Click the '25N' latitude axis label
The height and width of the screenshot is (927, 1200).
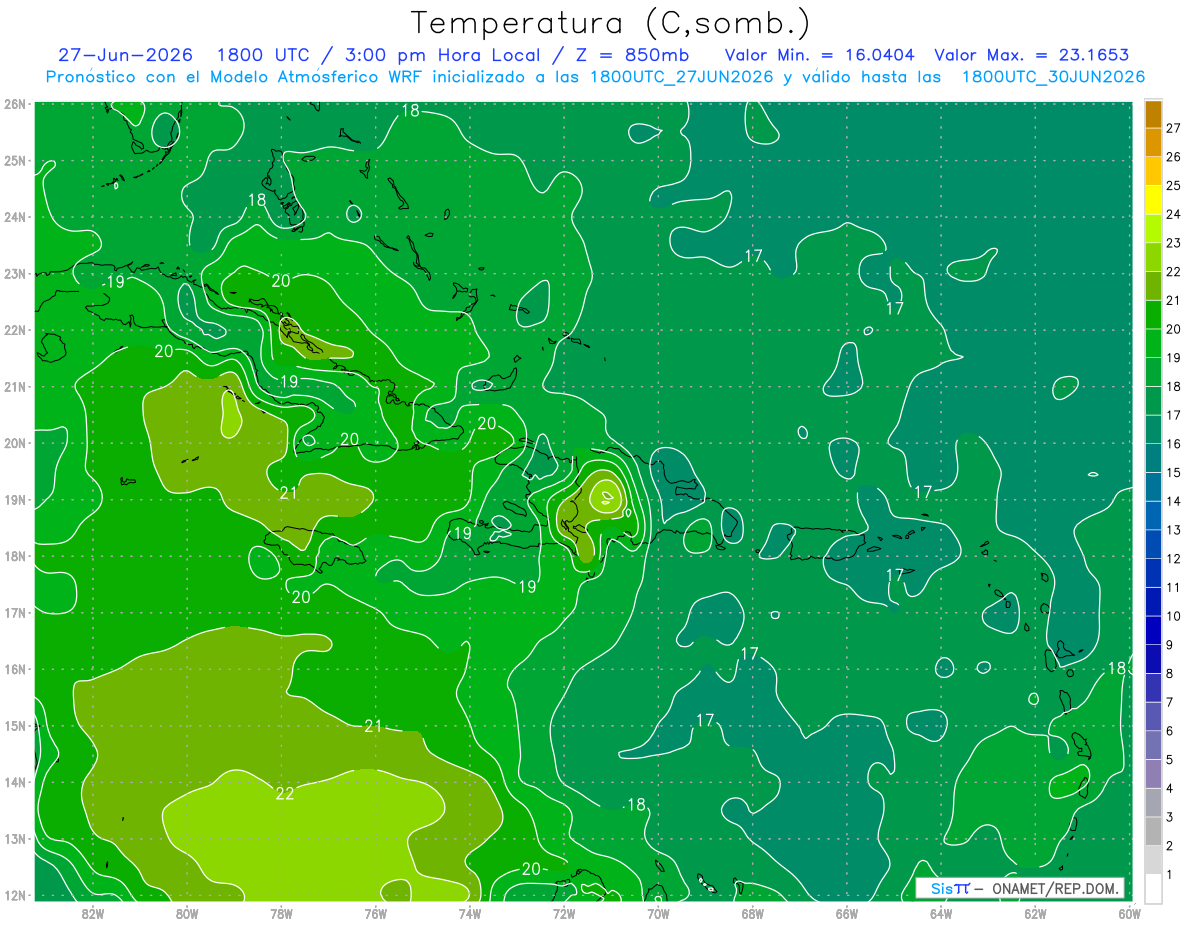coord(14,160)
